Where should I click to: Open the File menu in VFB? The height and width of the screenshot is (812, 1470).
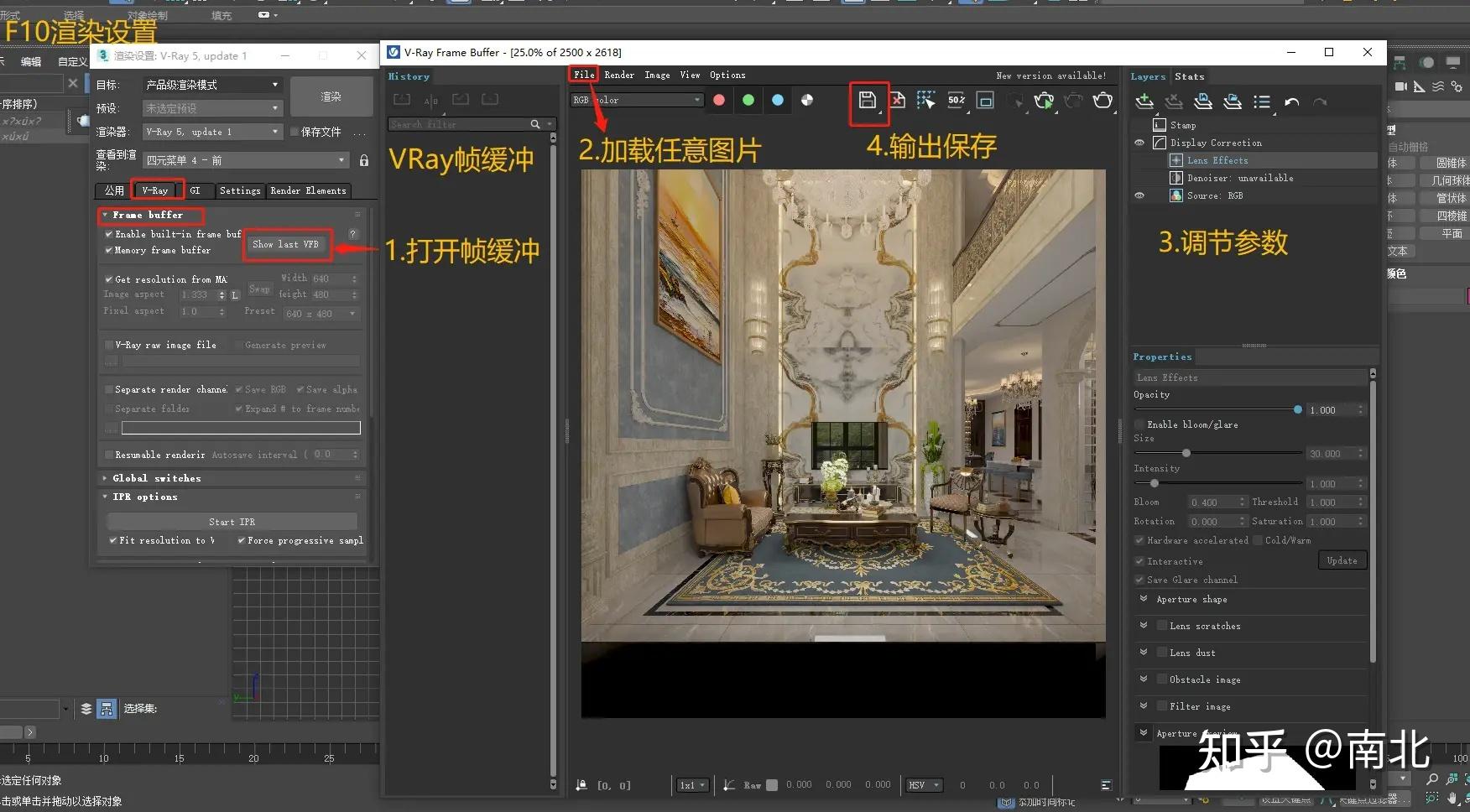click(583, 75)
